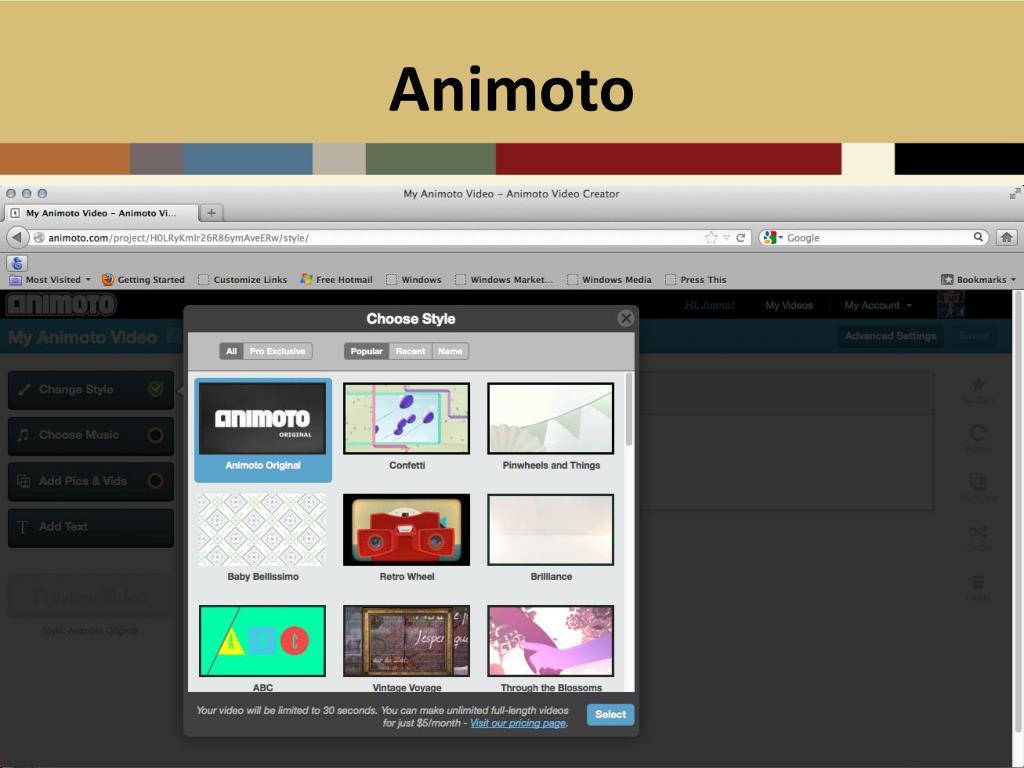Click the Windows bookmark link
This screenshot has height=768, width=1024.
click(x=414, y=280)
